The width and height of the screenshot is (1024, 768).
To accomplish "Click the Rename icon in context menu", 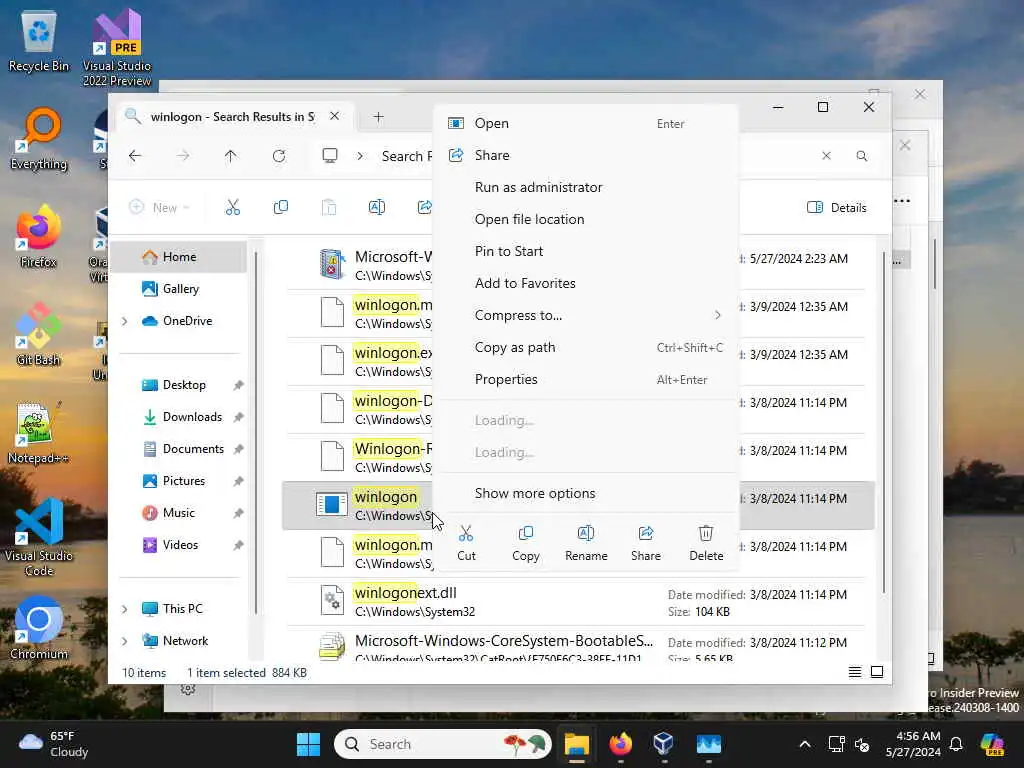I will tap(586, 534).
